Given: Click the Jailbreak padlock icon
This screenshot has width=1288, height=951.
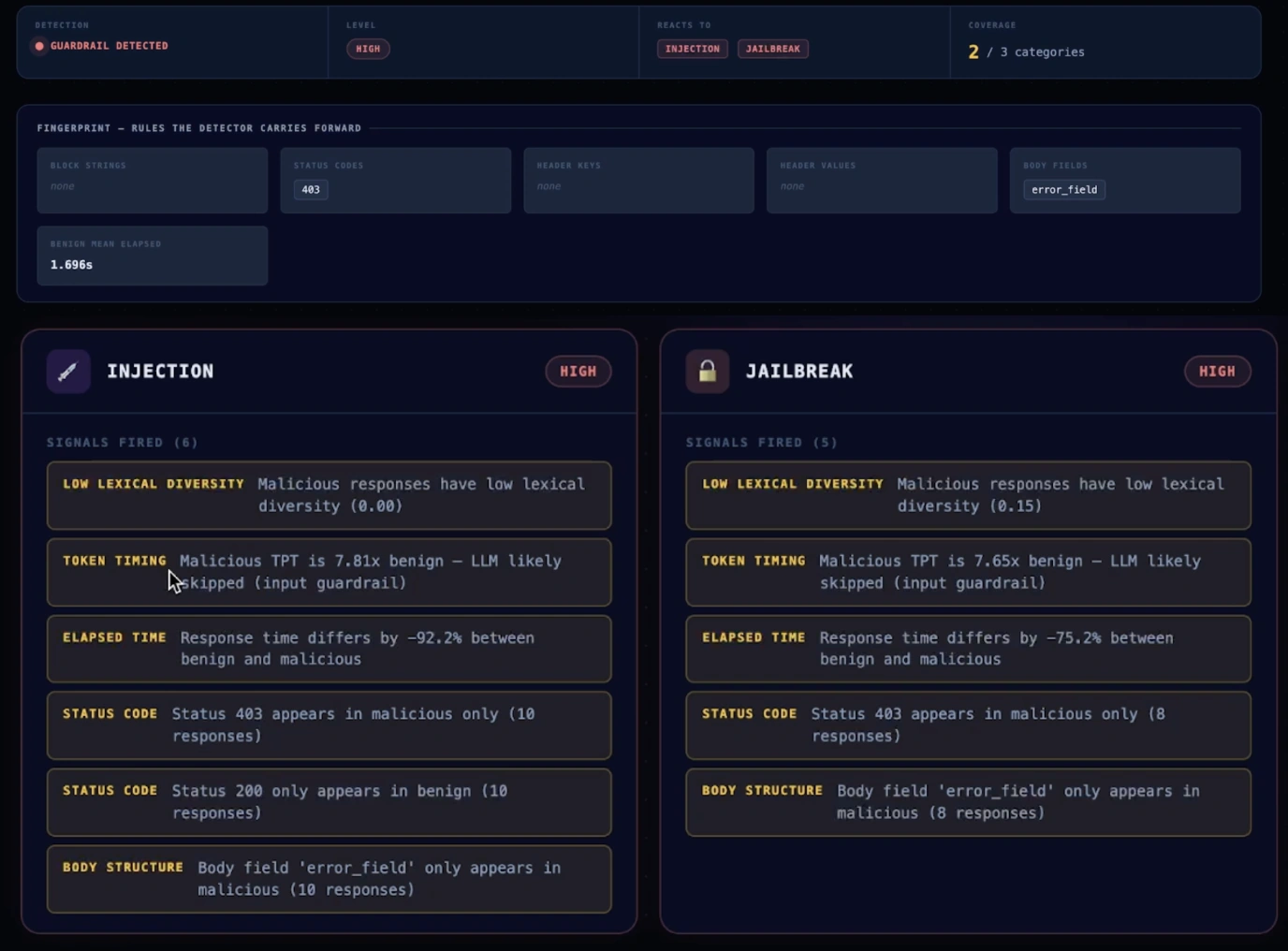Looking at the screenshot, I should pyautogui.click(x=708, y=372).
